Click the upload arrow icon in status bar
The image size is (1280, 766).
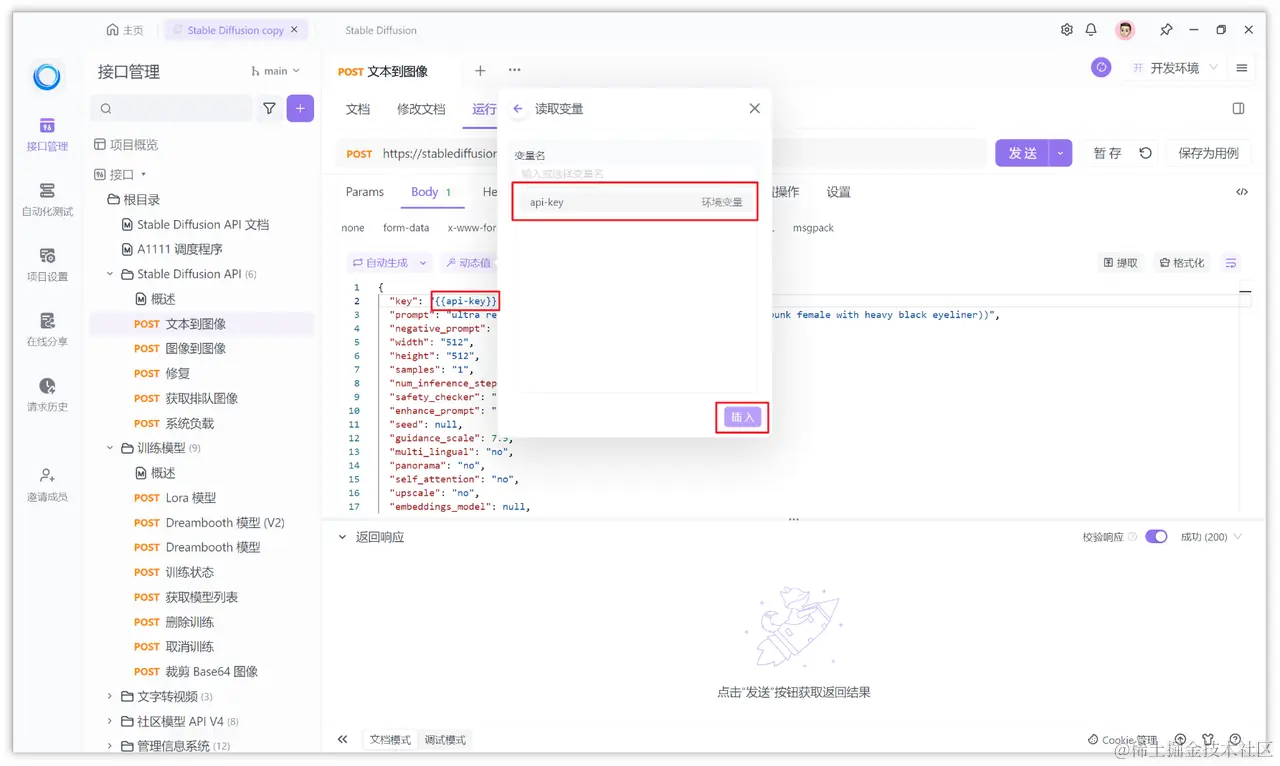(1181, 739)
